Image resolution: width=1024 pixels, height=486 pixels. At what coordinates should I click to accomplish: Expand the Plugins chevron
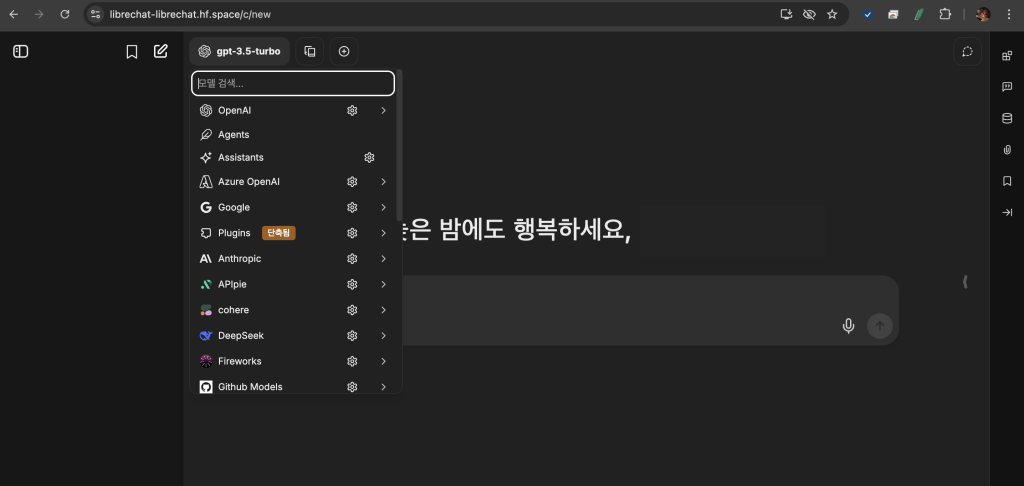pos(383,233)
